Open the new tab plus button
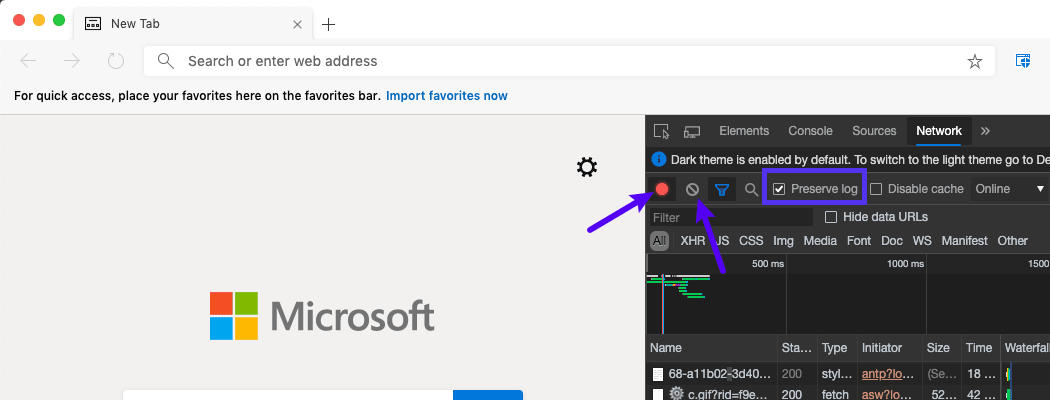 [328, 24]
